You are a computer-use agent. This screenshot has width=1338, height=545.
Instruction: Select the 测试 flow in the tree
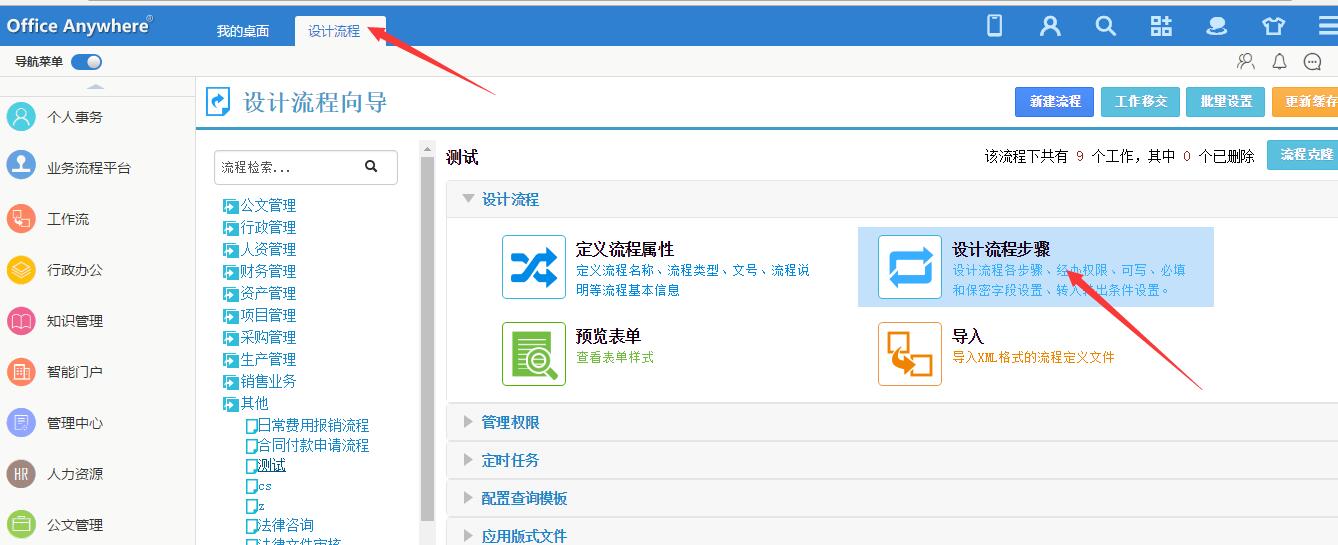271,465
